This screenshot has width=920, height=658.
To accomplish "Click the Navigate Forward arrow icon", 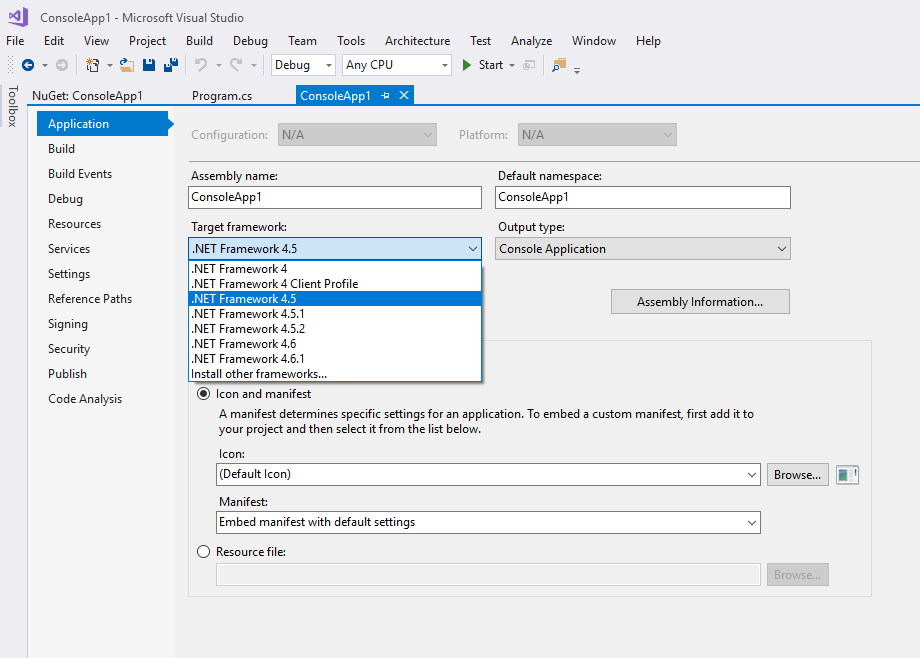I will [x=62, y=65].
